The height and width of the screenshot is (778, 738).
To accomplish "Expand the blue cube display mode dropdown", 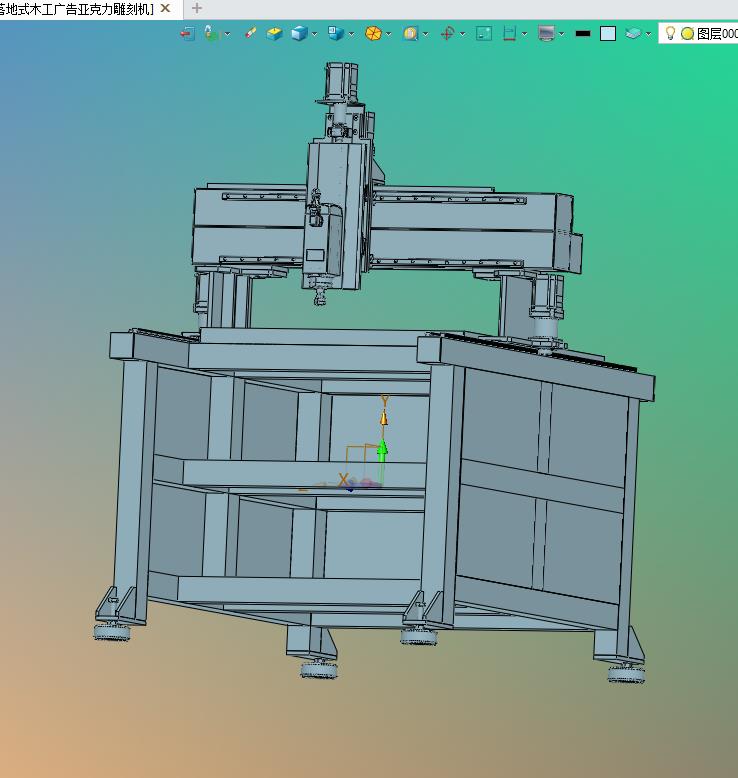I will [x=315, y=34].
